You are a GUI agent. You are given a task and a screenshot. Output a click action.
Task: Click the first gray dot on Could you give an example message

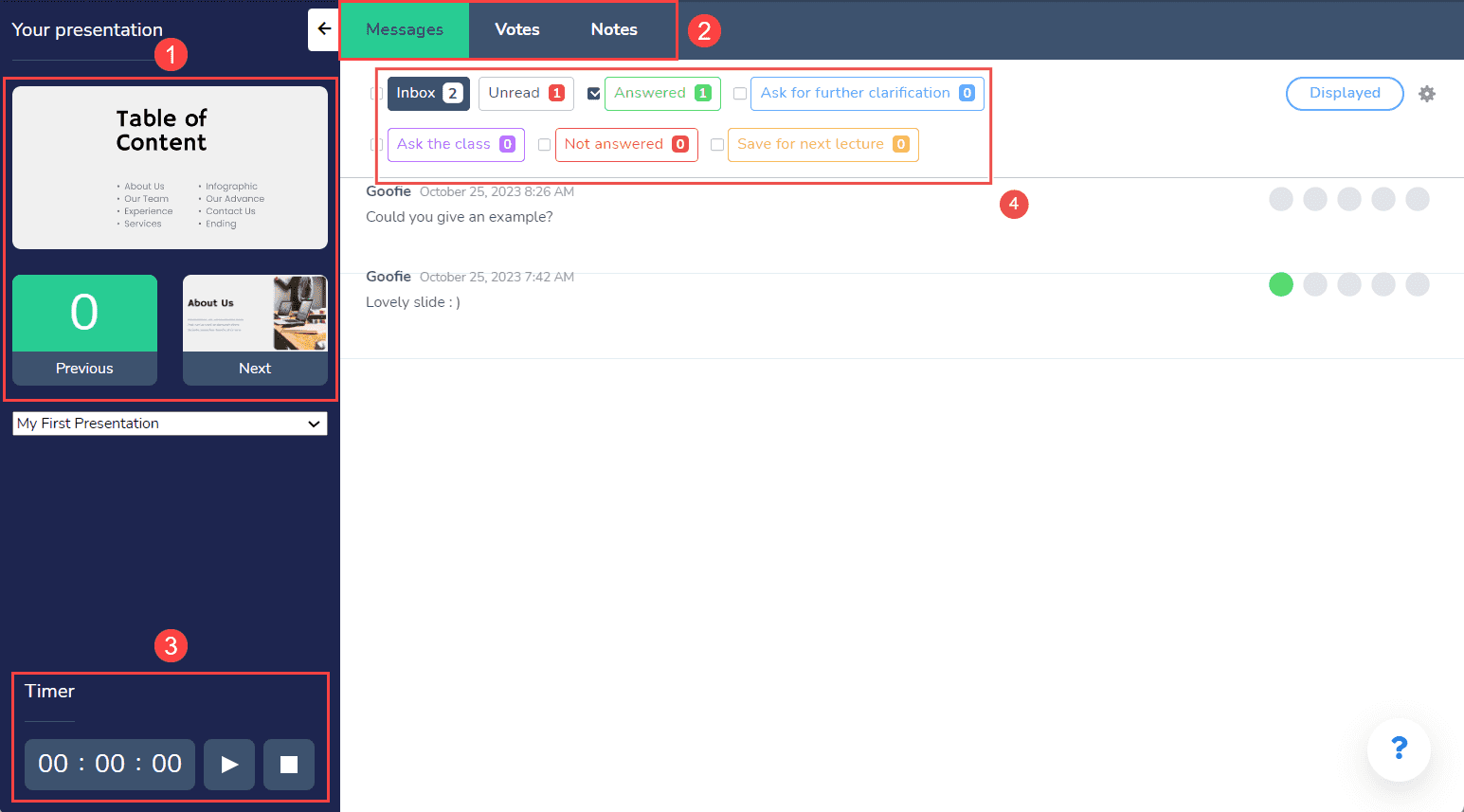point(1281,199)
